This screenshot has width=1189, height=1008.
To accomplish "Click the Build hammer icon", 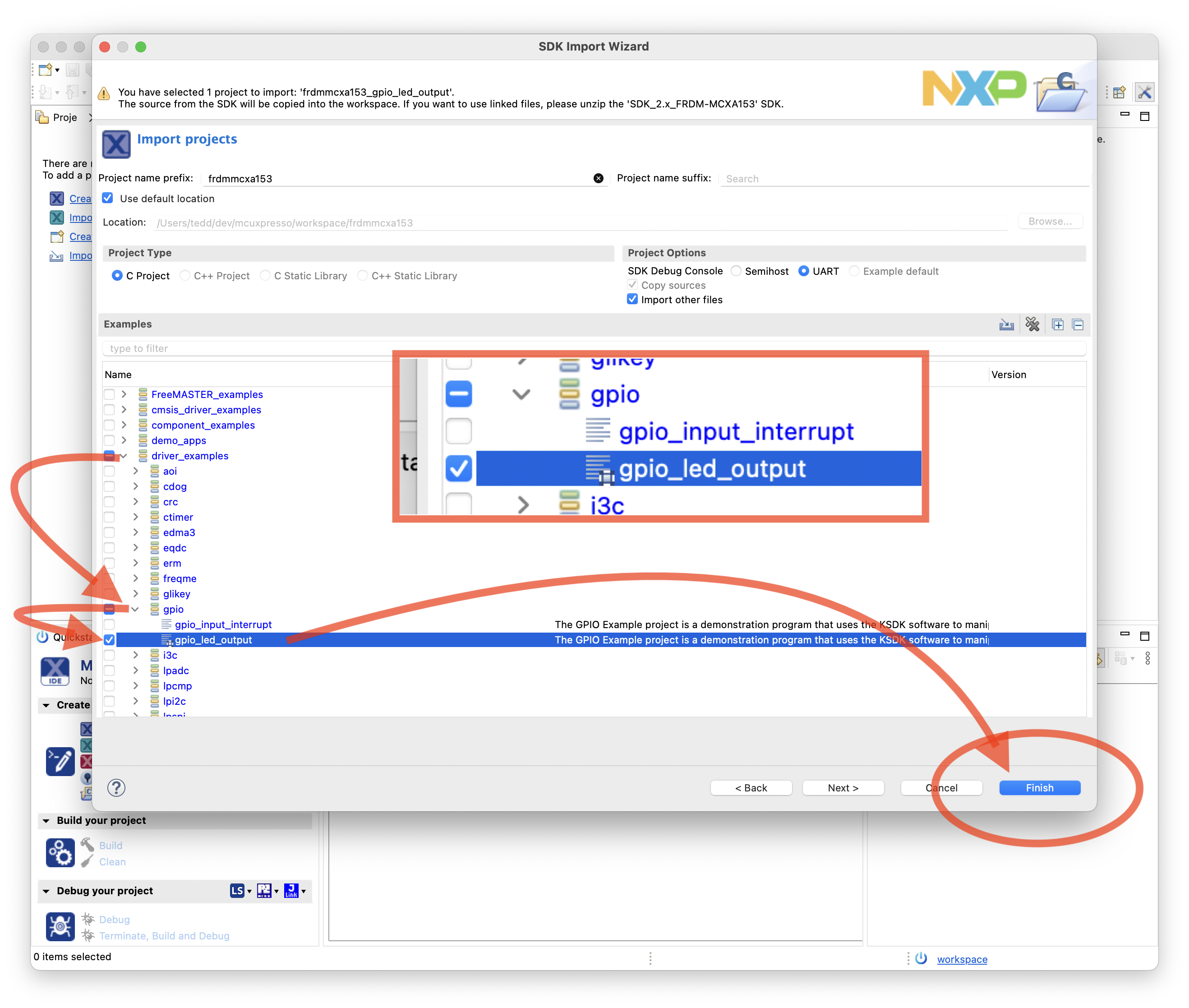I will [x=87, y=845].
